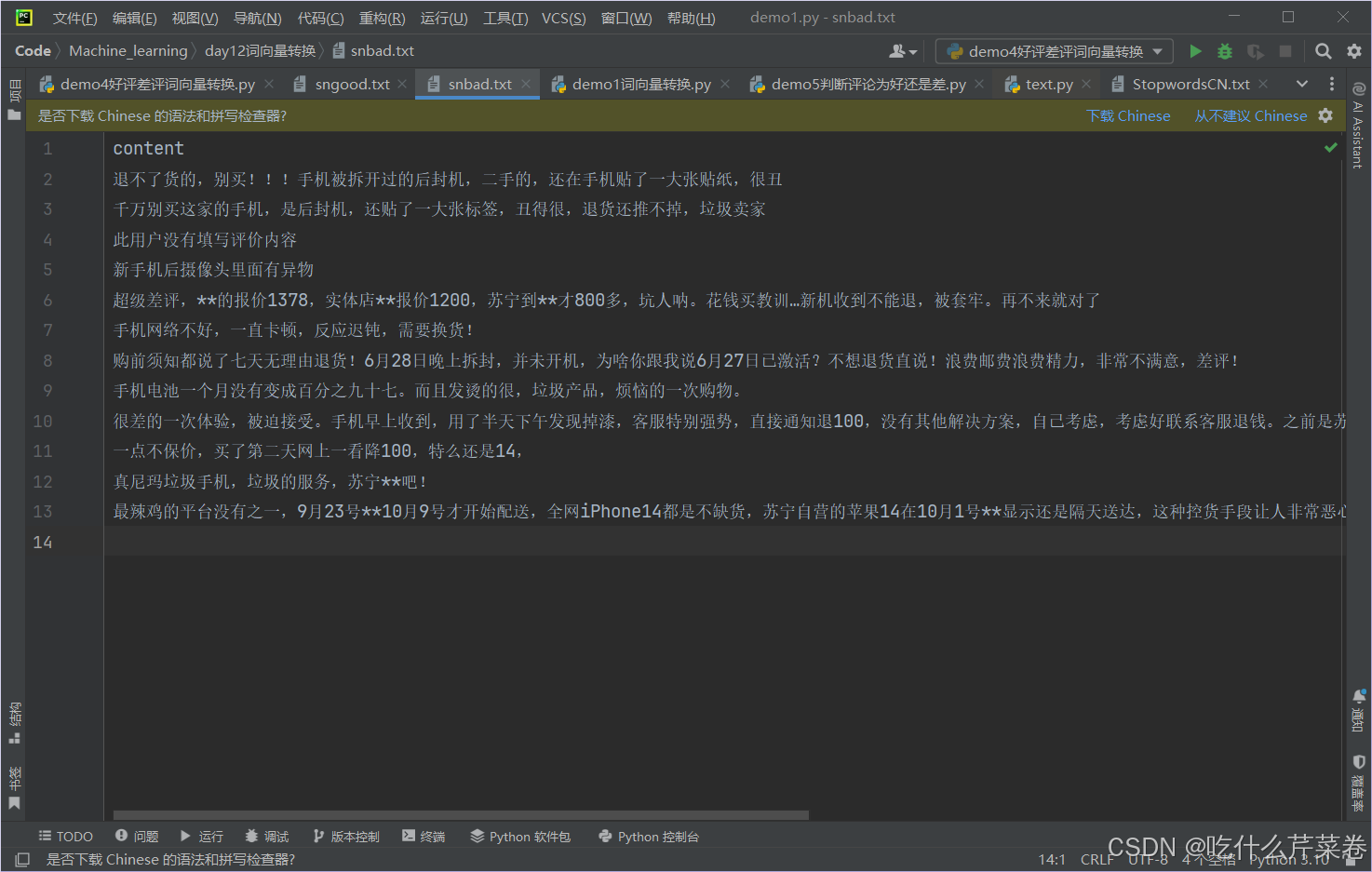Open the AI Assistant side panel
Screen dimensions: 1372x872
click(x=1358, y=127)
